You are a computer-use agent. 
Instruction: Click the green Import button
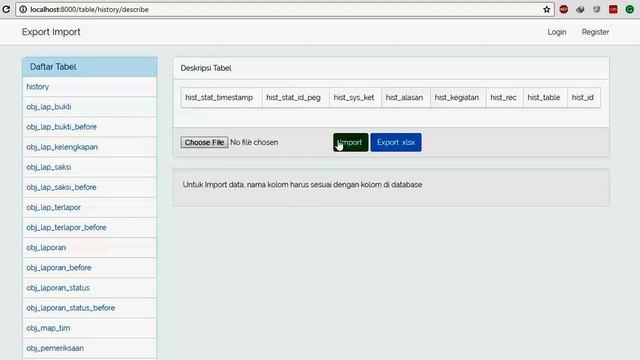point(351,142)
